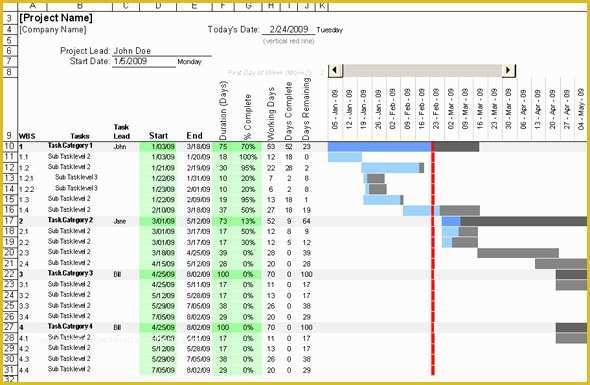Click the light blue Gantt bar in row 11
The width and height of the screenshot is (590, 385).
(345, 157)
